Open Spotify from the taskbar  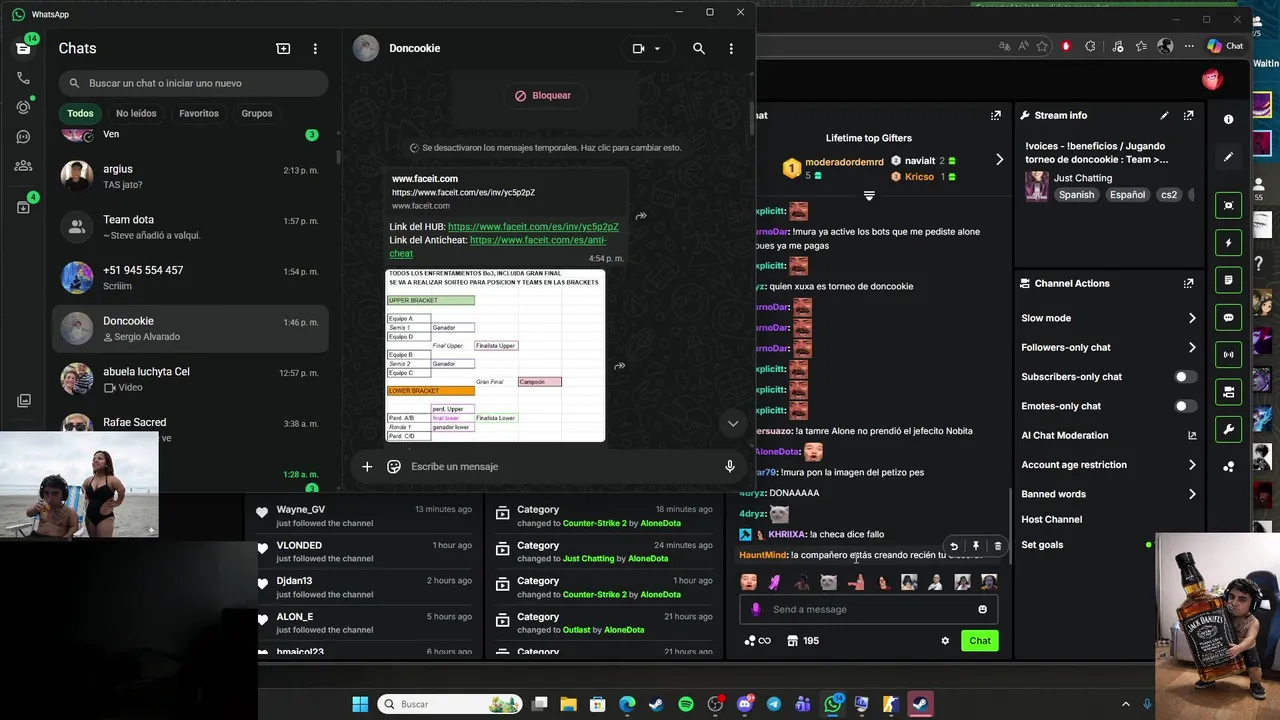point(686,704)
